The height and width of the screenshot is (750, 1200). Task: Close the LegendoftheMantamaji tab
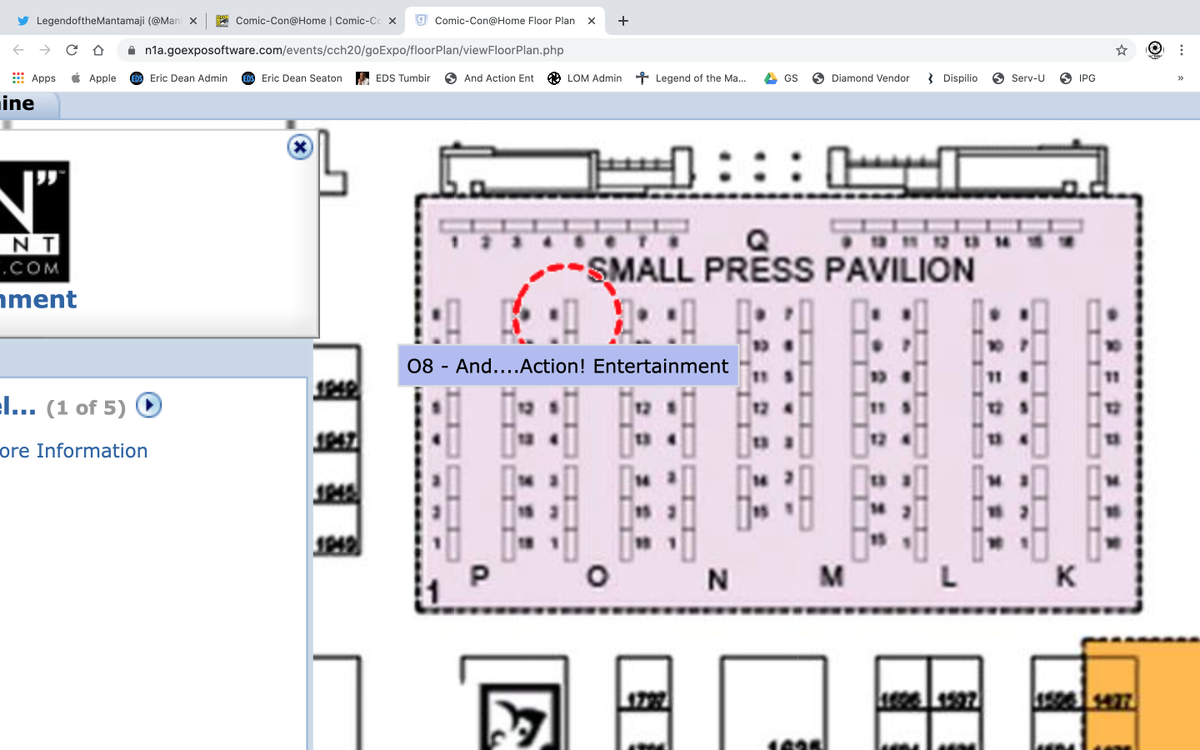click(192, 21)
